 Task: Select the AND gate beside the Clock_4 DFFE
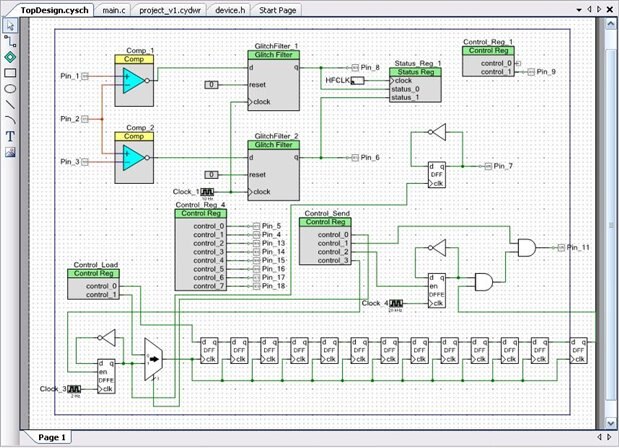pyautogui.click(x=484, y=282)
